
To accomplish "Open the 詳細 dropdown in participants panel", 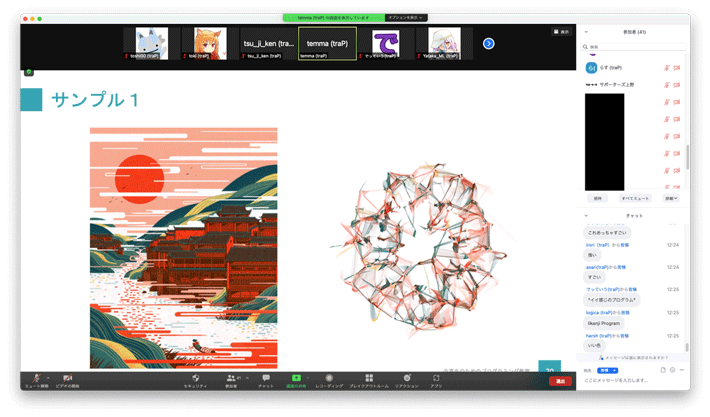I will 670,198.
